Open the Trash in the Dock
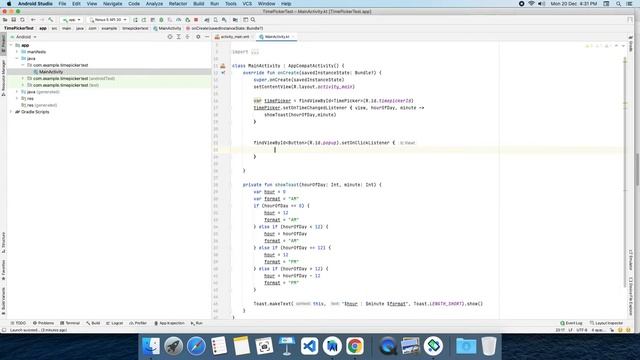The height and width of the screenshot is (360, 640). [x=489, y=346]
